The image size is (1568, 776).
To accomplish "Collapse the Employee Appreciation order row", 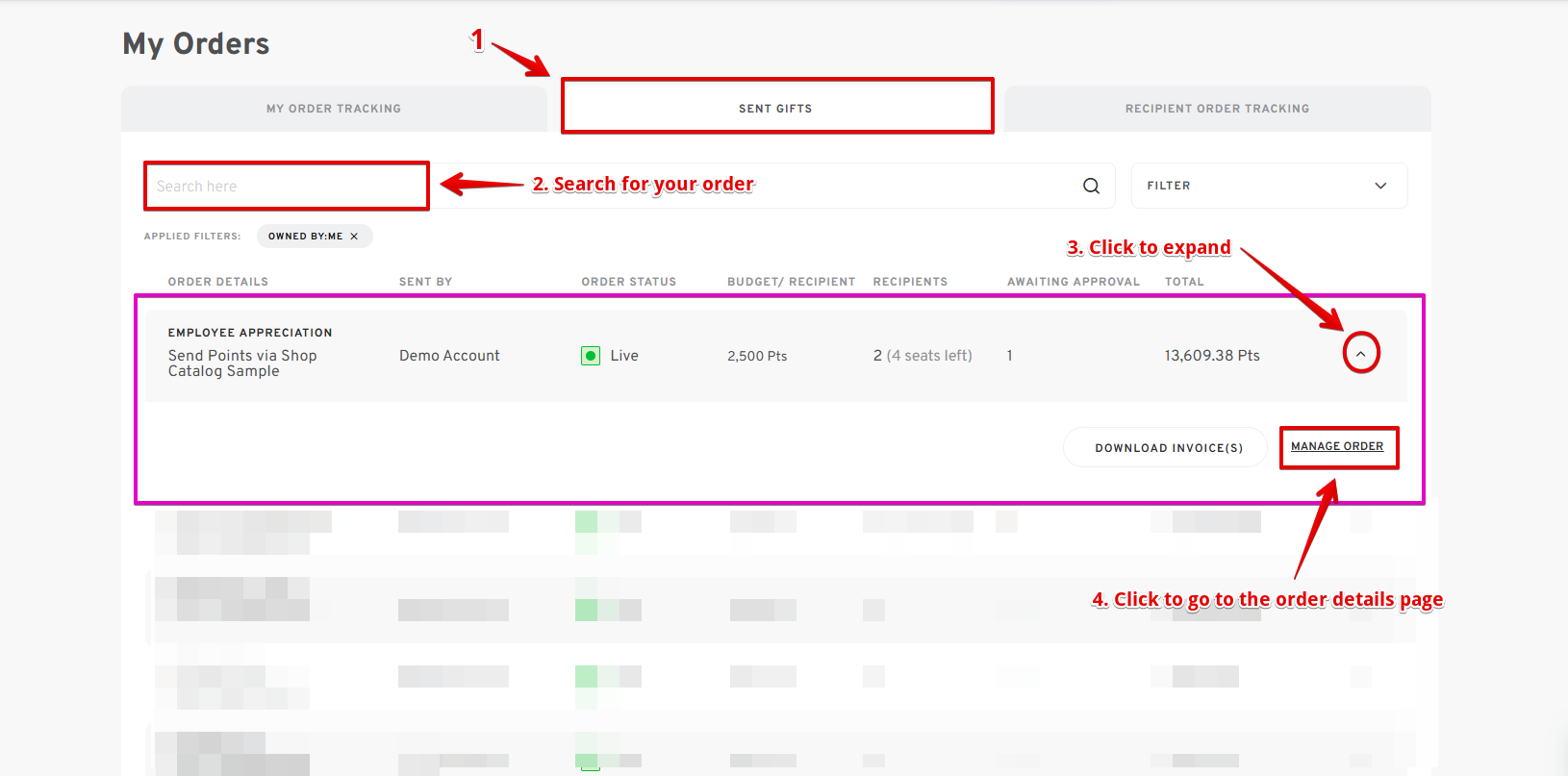I will [x=1360, y=354].
